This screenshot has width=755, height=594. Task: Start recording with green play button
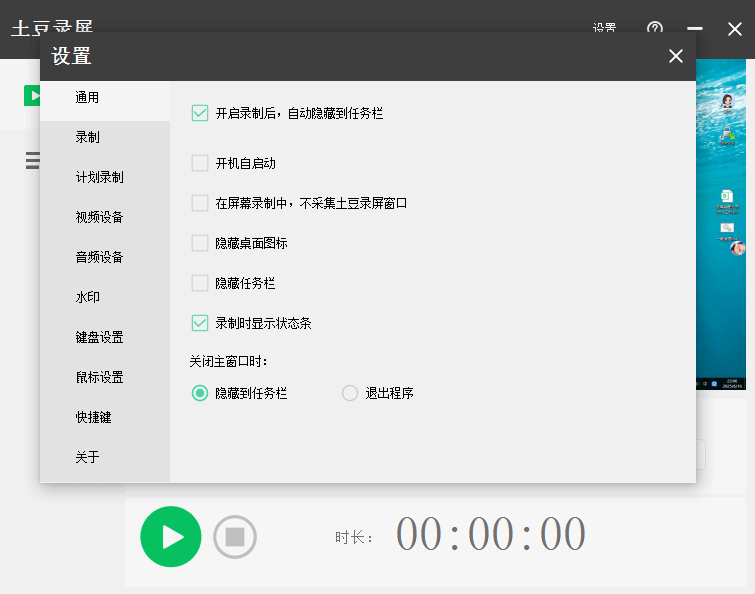(171, 537)
